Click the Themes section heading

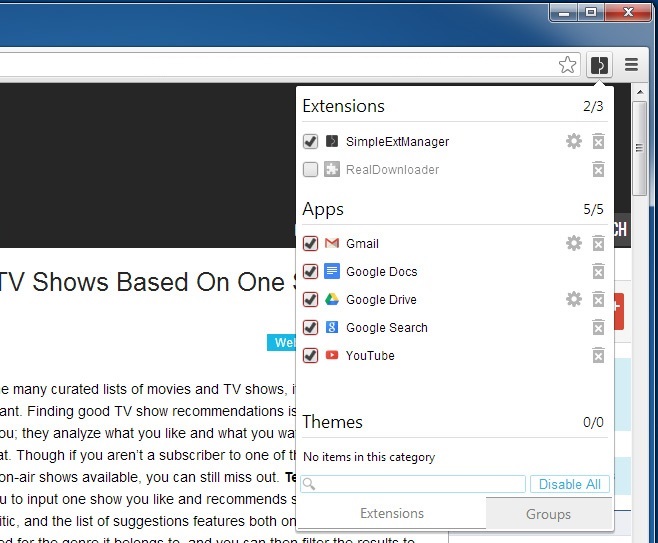coord(332,422)
